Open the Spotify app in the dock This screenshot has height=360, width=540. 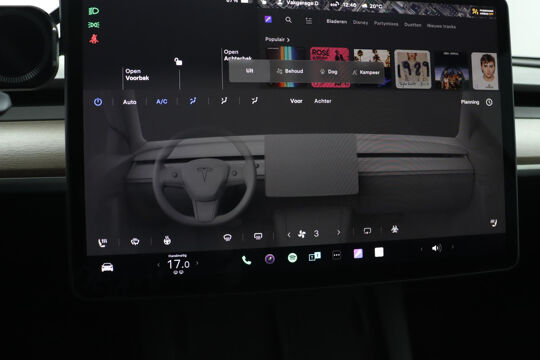coord(292,257)
